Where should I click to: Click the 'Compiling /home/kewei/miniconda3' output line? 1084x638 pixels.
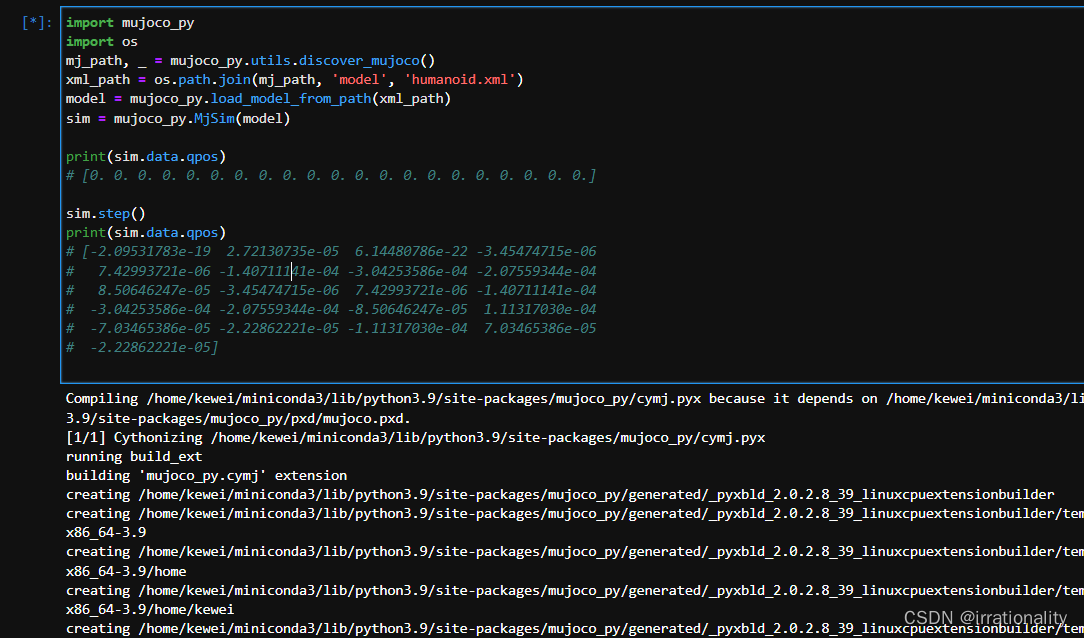pos(574,399)
